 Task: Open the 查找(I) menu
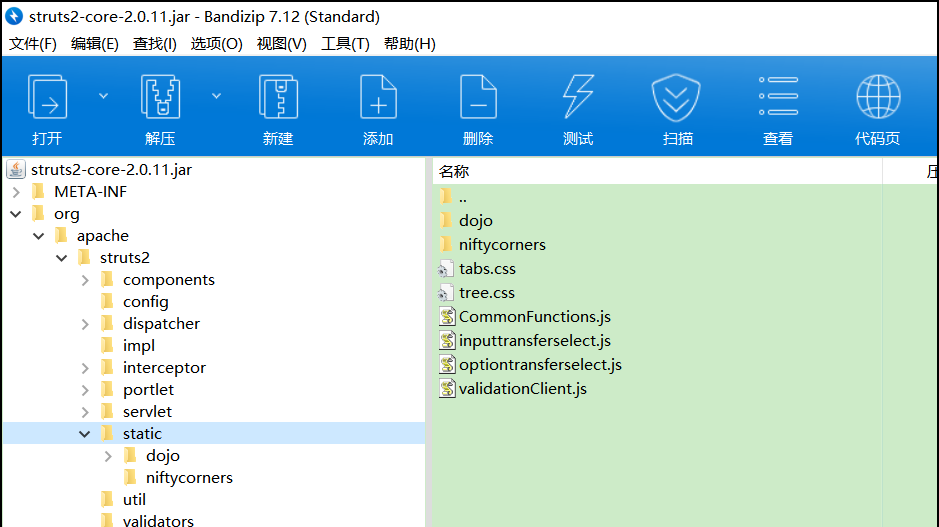click(155, 44)
